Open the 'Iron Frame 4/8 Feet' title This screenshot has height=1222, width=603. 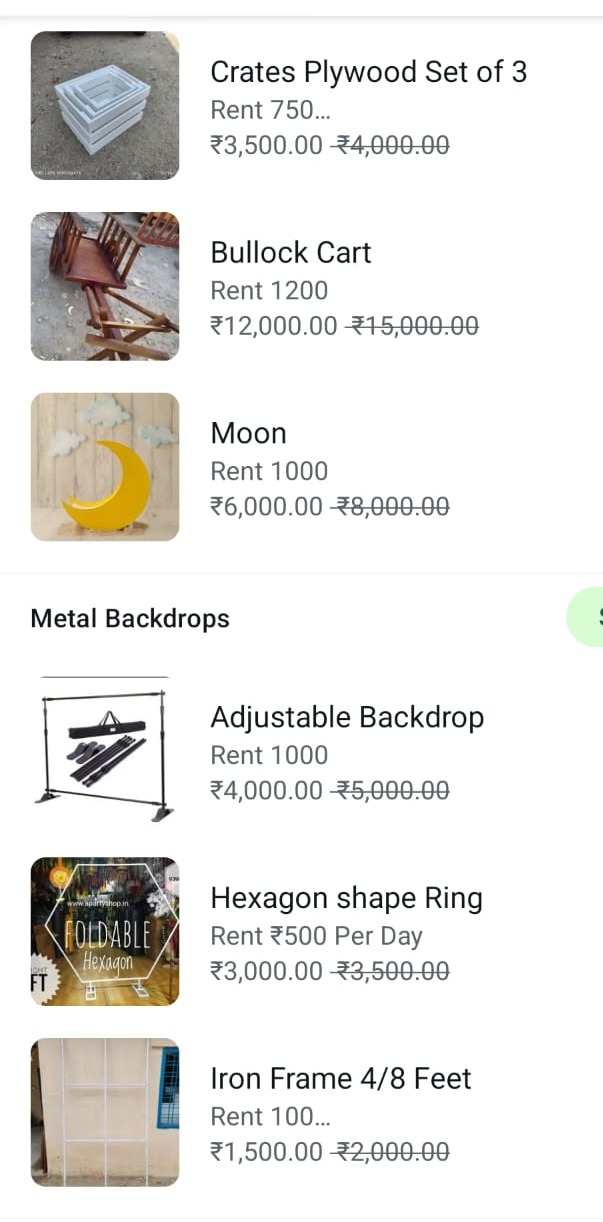[340, 1078]
